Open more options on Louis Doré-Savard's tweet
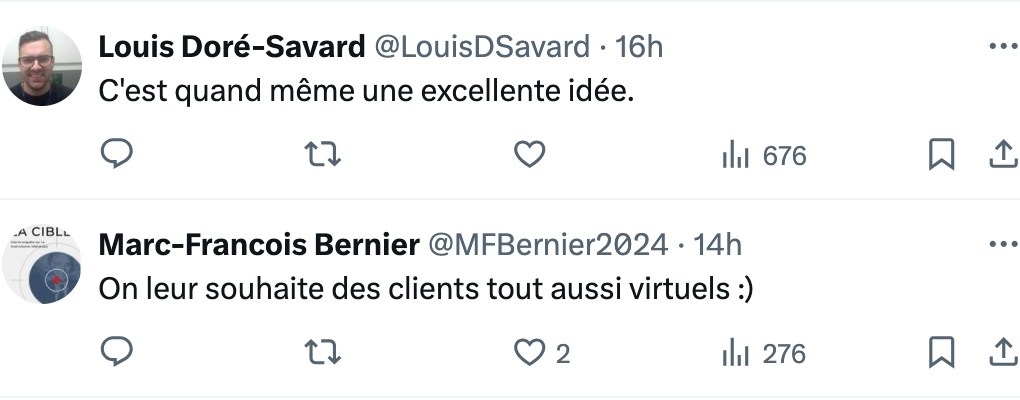 [1003, 47]
